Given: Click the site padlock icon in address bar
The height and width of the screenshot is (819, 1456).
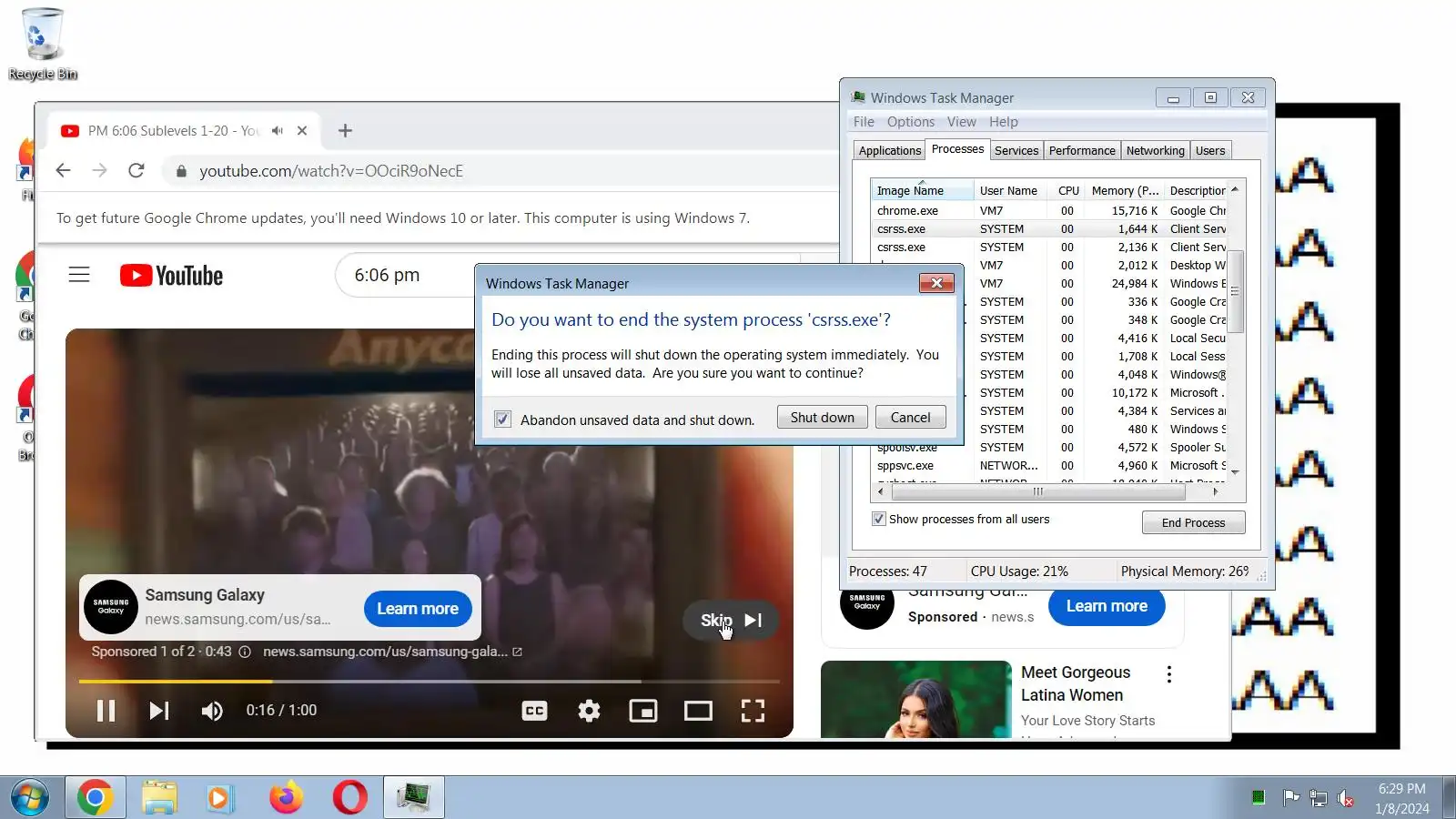Looking at the screenshot, I should [x=181, y=171].
